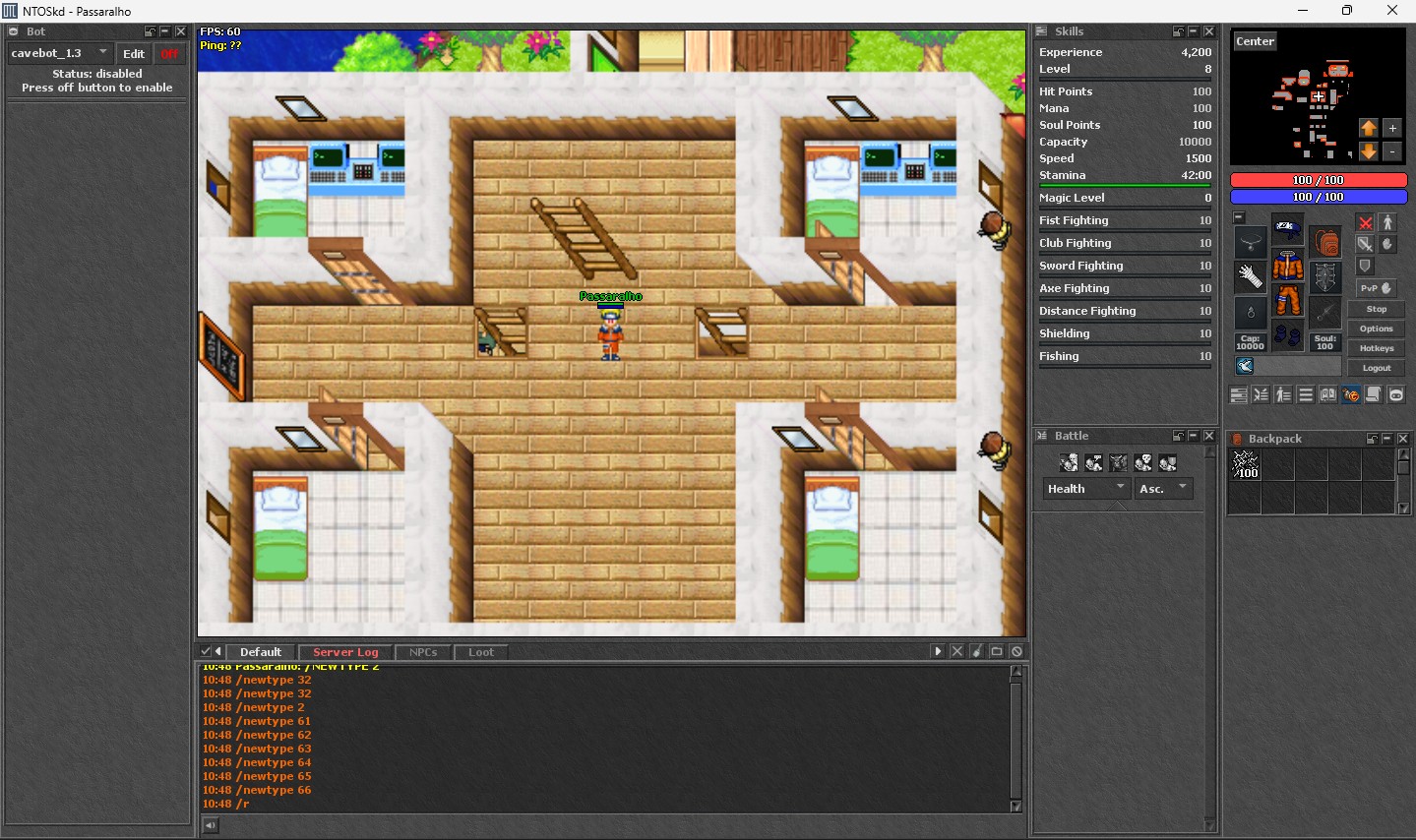
Task: Zoom in the minimap with plus button
Action: click(1391, 128)
